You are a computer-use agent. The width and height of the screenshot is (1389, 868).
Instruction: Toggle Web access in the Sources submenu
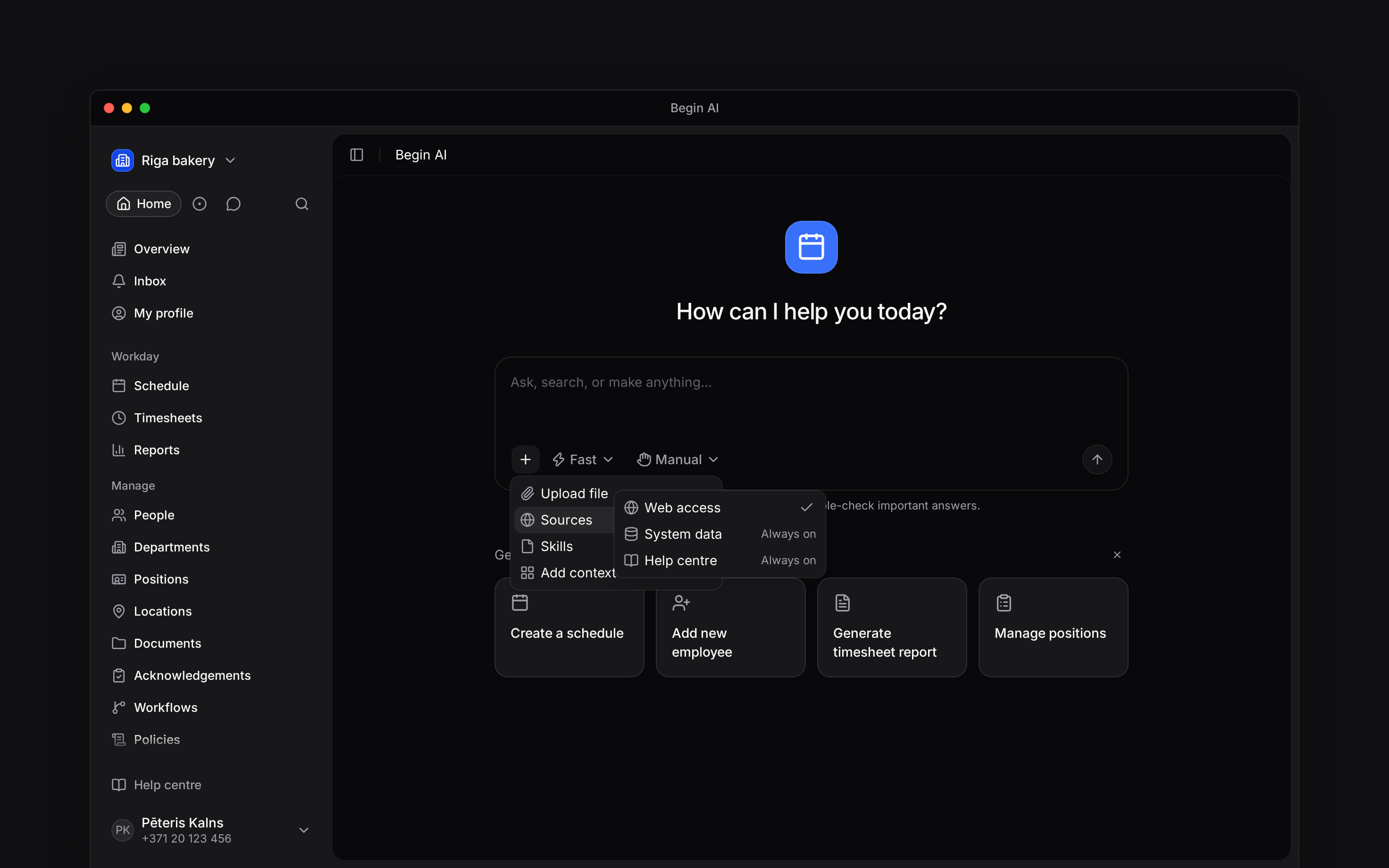click(720, 508)
